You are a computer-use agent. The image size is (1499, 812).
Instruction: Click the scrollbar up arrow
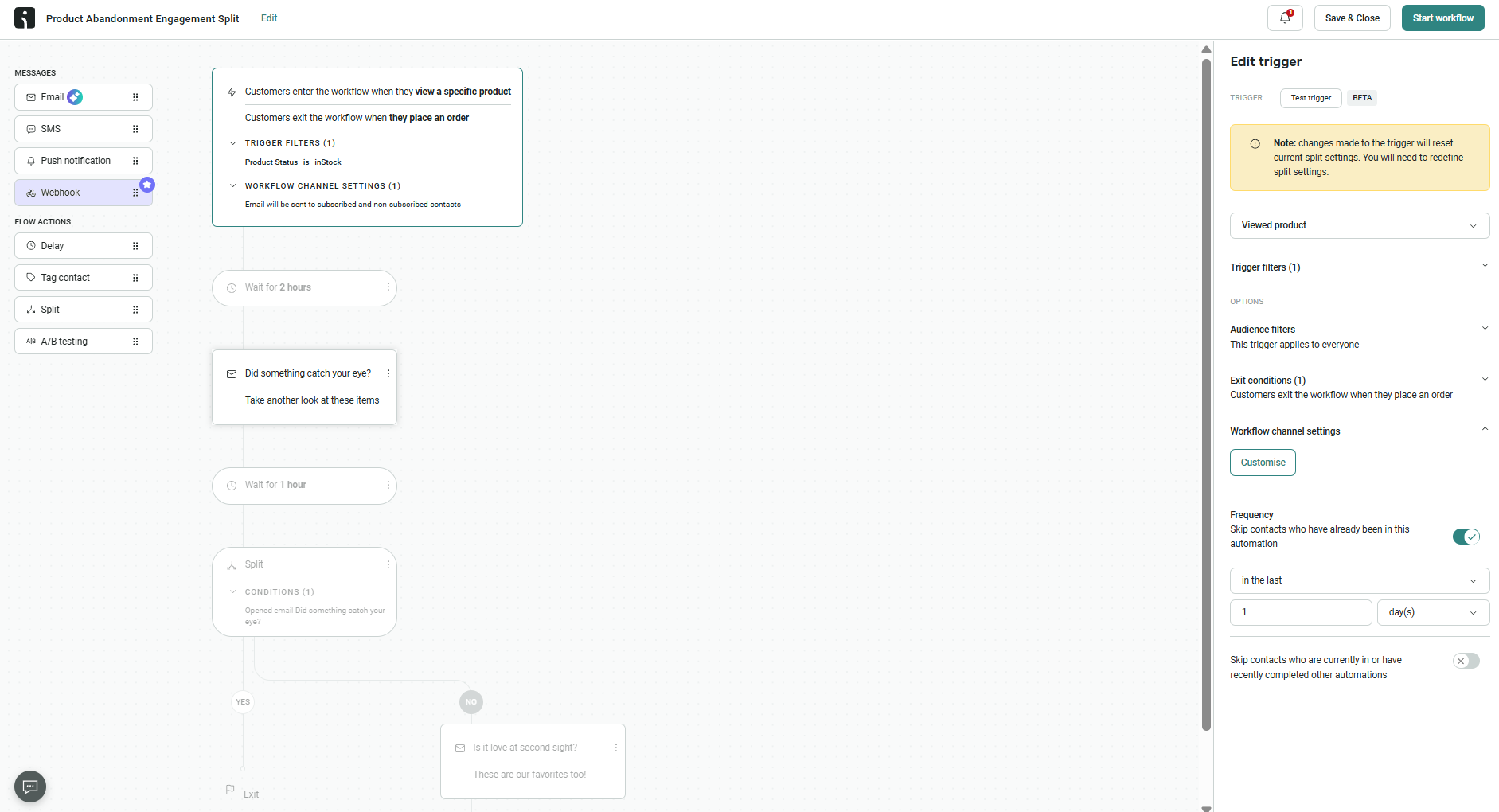click(1206, 49)
